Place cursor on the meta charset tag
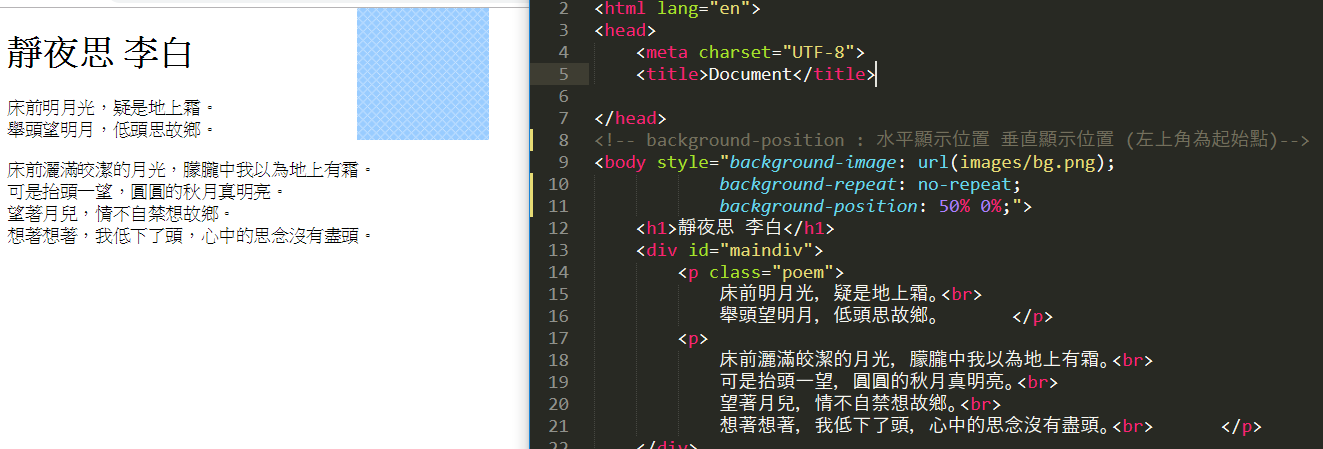1323x449 pixels. [749, 52]
